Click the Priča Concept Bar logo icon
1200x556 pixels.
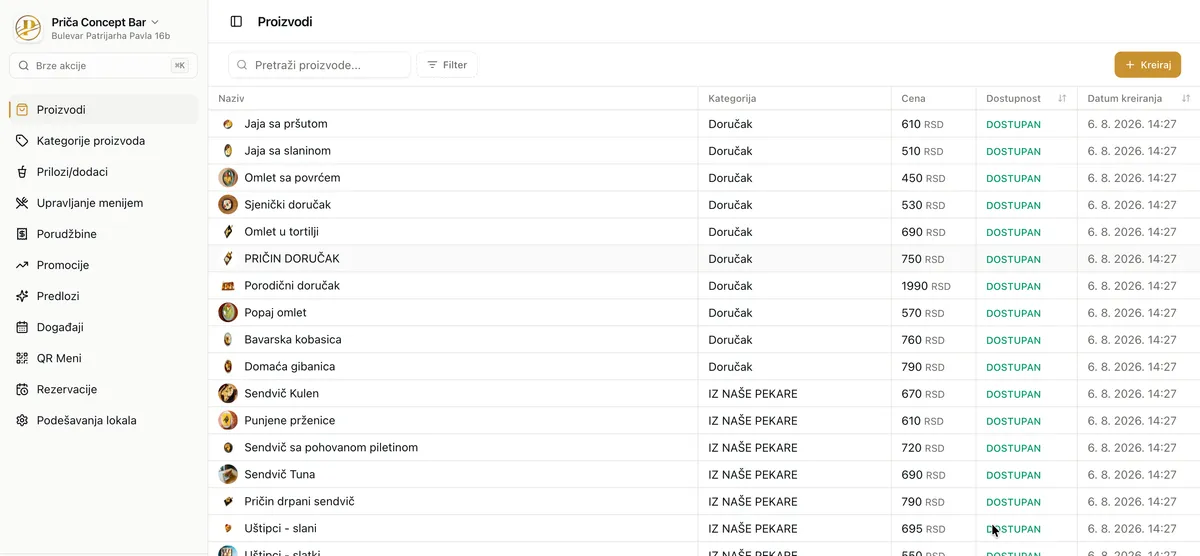pos(28,28)
